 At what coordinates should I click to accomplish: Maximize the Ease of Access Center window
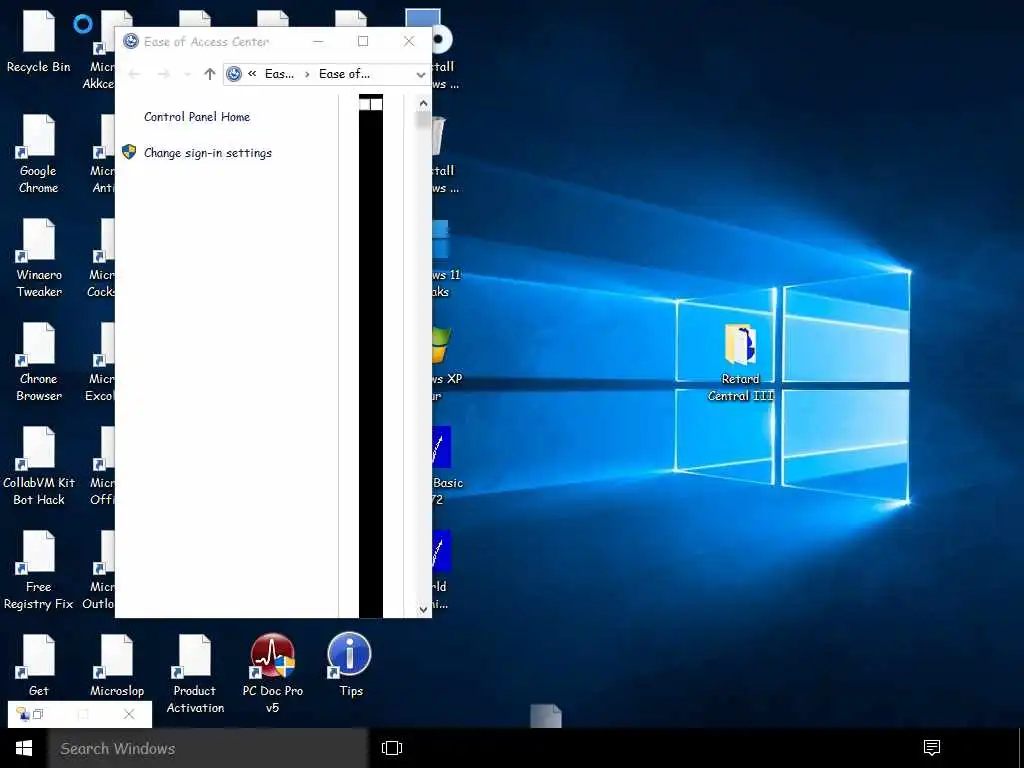tap(363, 41)
